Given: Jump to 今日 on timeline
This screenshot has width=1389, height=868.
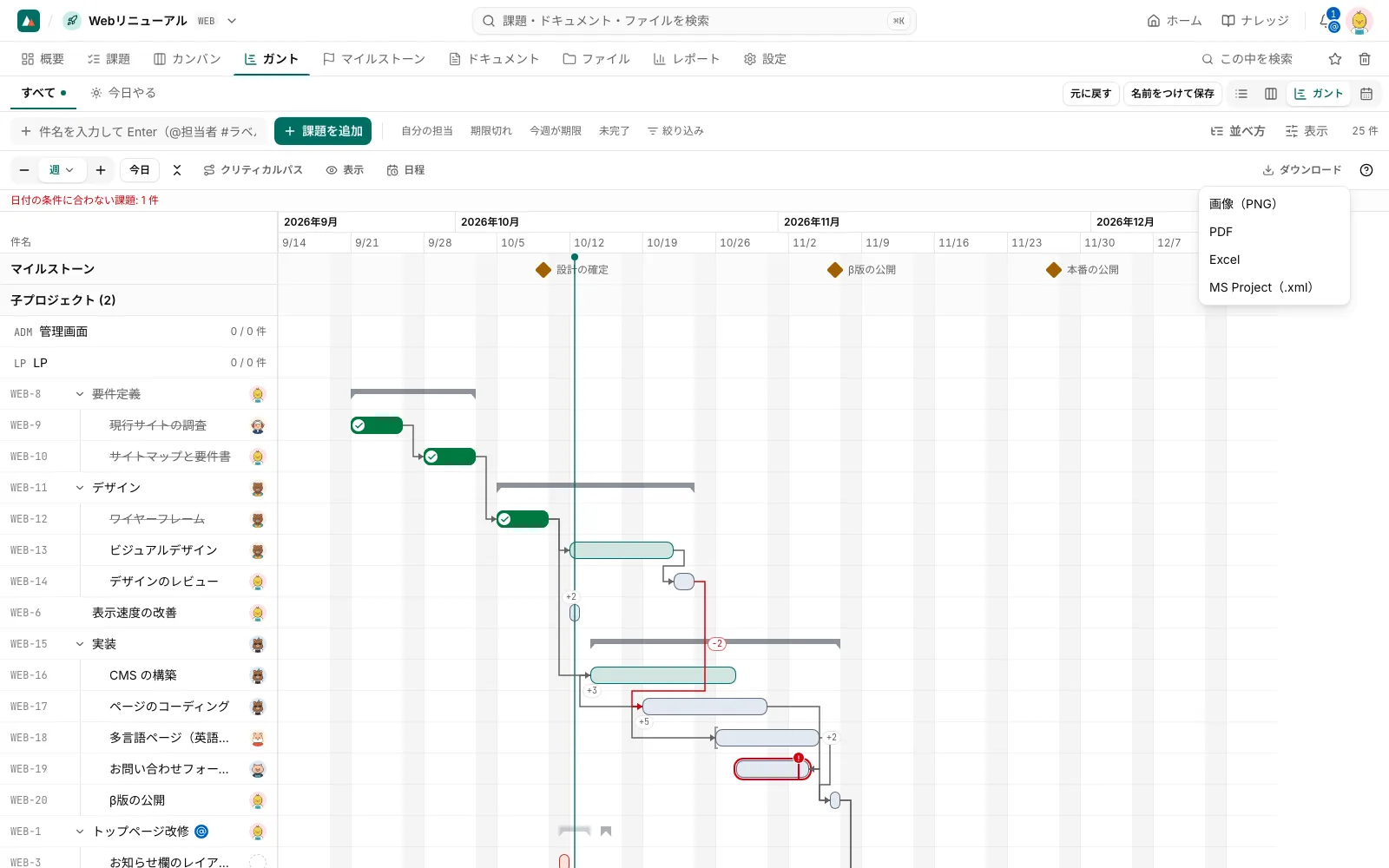Looking at the screenshot, I should pos(140,170).
